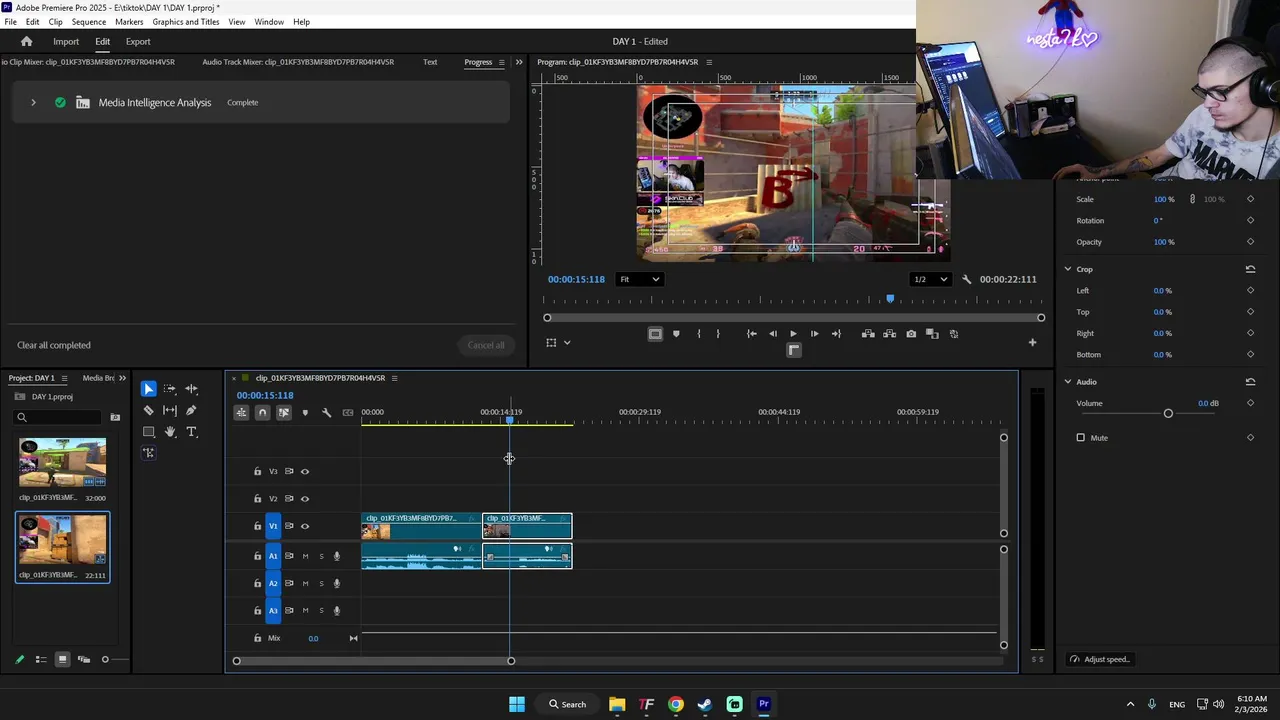This screenshot has height=720, width=1280.
Task: Click Mark Out in Program monitor
Action: (x=718, y=334)
